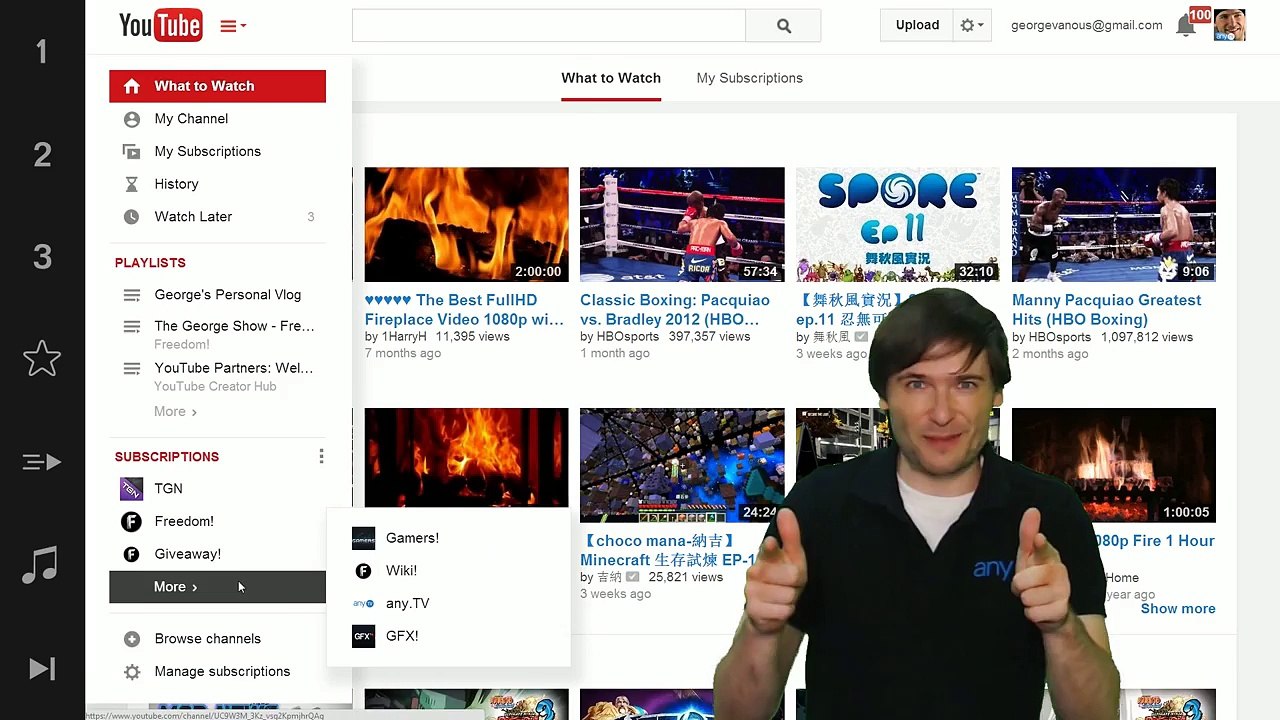Click the GFX! channel icon
The width and height of the screenshot is (1280, 720).
coord(363,636)
